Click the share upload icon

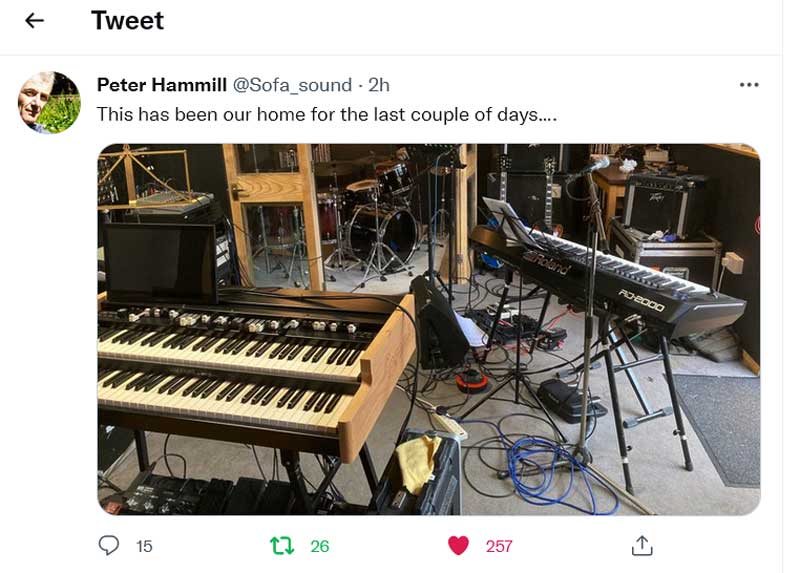pyautogui.click(x=642, y=545)
